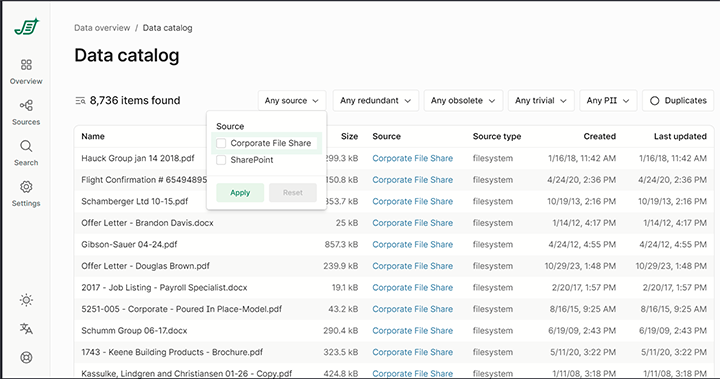The height and width of the screenshot is (379, 720).
Task: Select Schamberger Ltd 10-15.pdf
Action: pyautogui.click(x=135, y=202)
